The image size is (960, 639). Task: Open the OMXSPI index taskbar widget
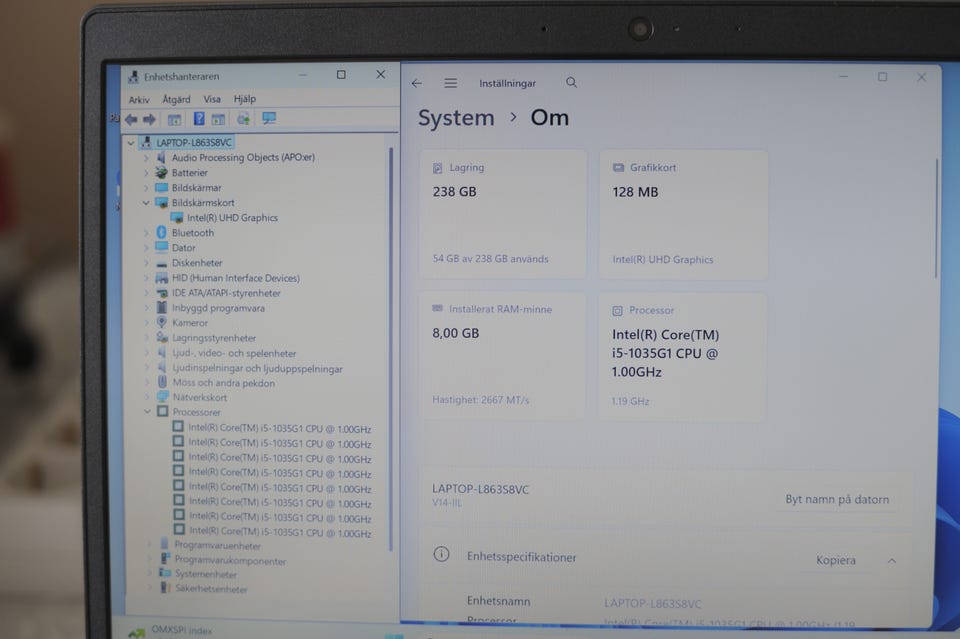pos(170,630)
